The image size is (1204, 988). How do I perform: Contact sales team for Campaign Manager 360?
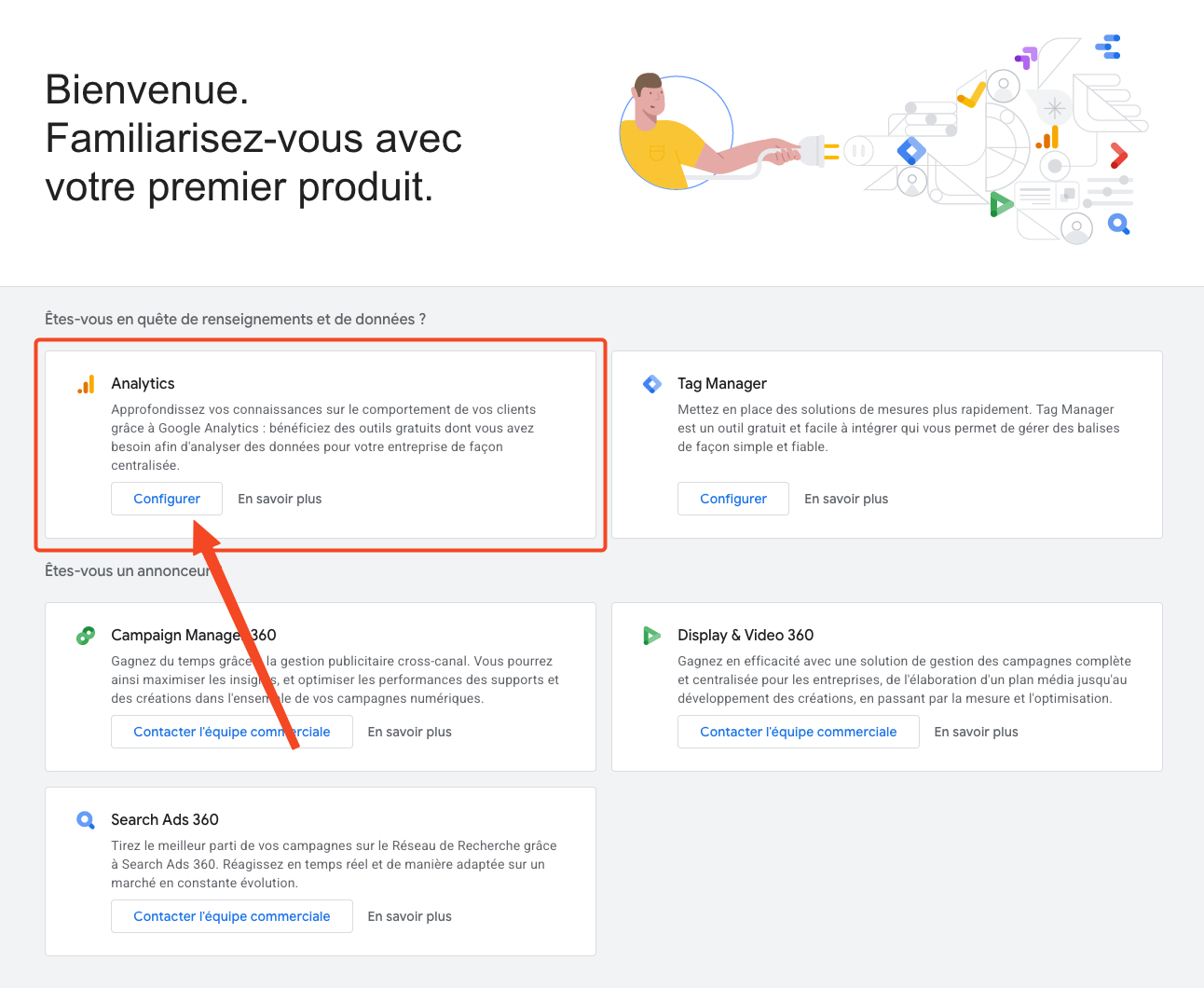coord(231,732)
